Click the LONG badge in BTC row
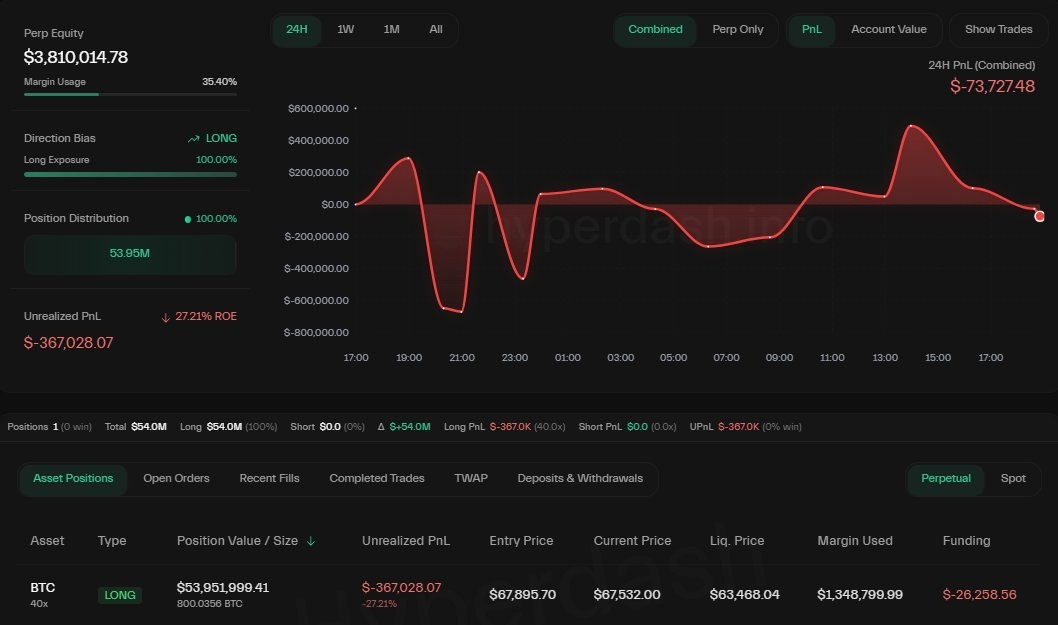Screen dimensions: 1058x625 point(120,595)
